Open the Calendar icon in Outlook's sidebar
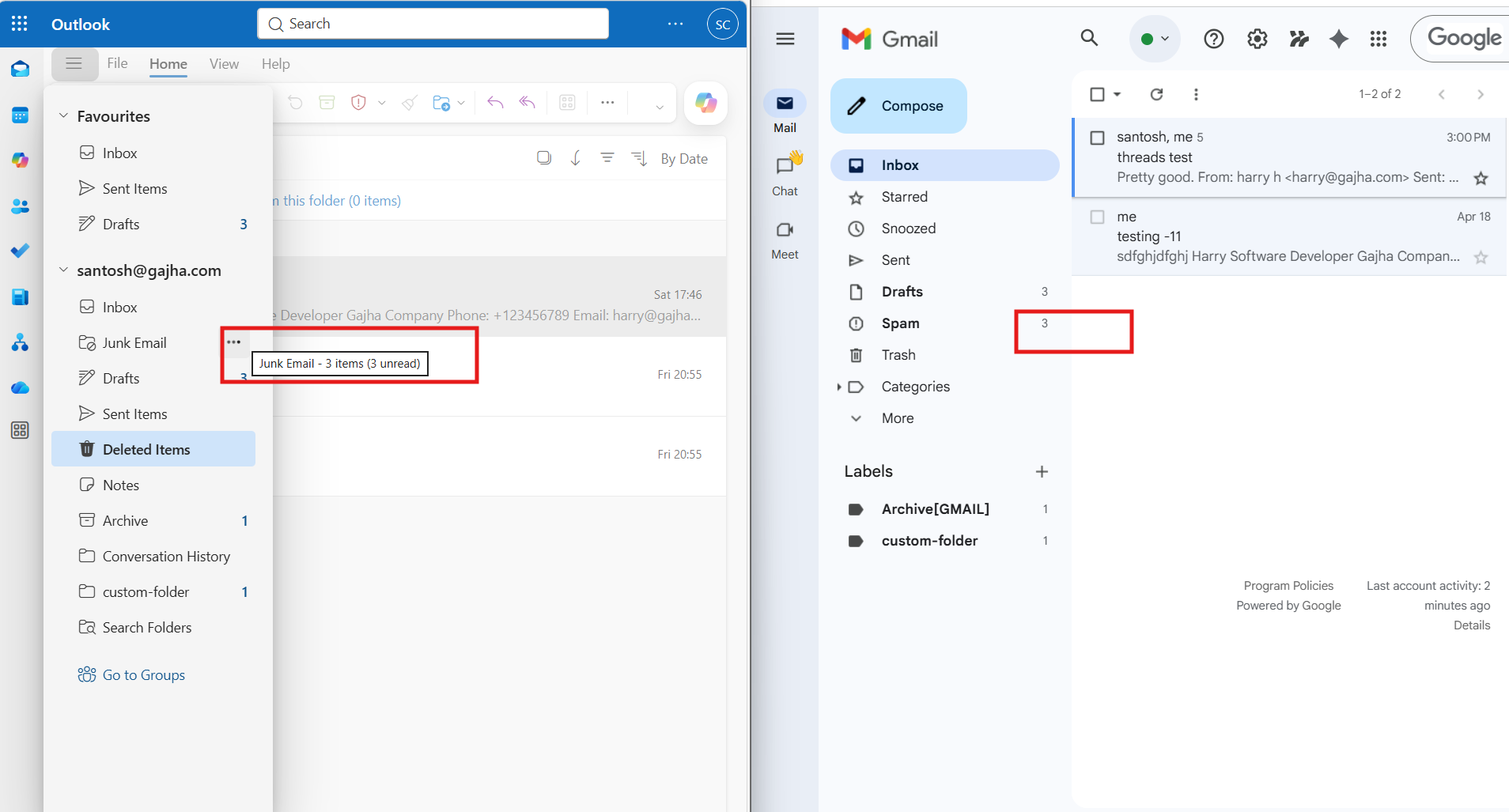 click(x=20, y=115)
